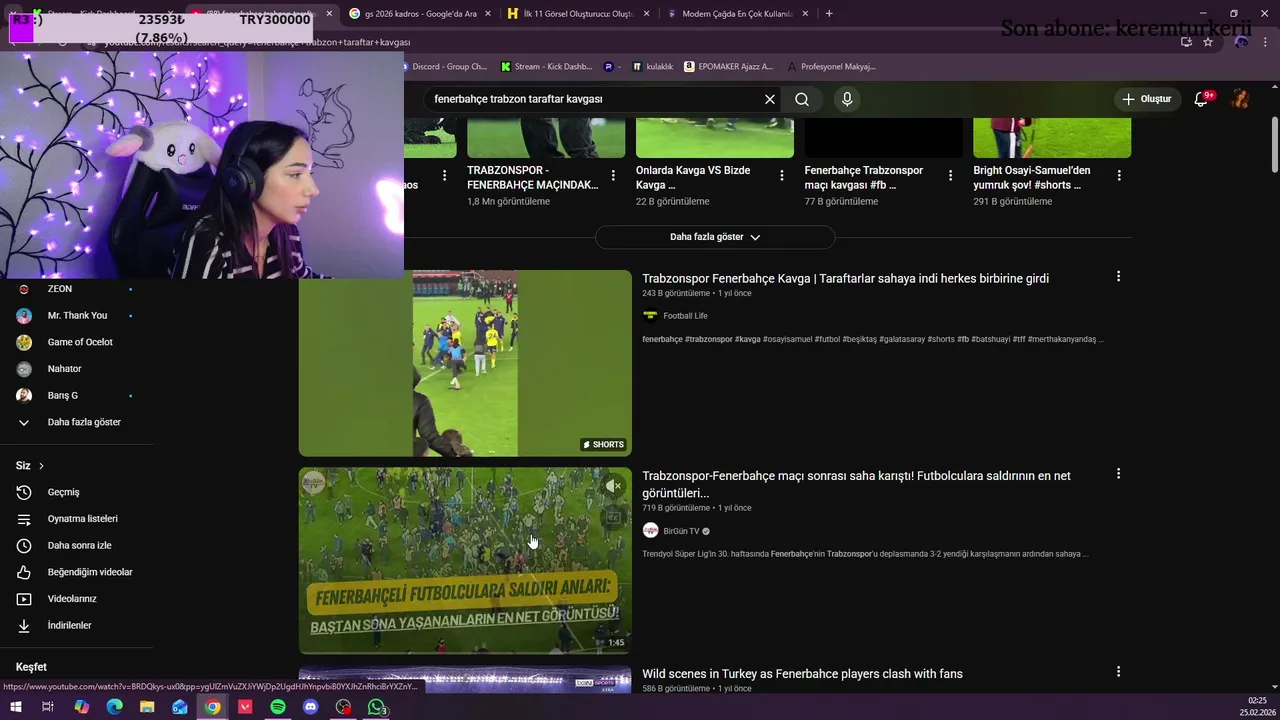Start voice search with the microphone
This screenshot has width=1280, height=720.
pos(847,99)
